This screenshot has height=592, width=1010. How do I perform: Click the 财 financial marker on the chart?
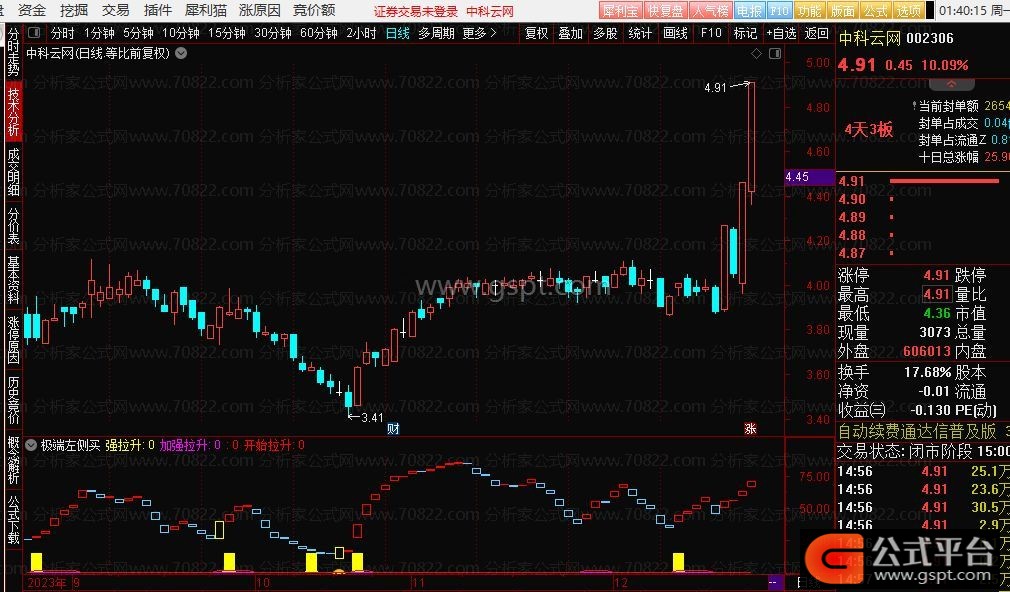(x=393, y=428)
